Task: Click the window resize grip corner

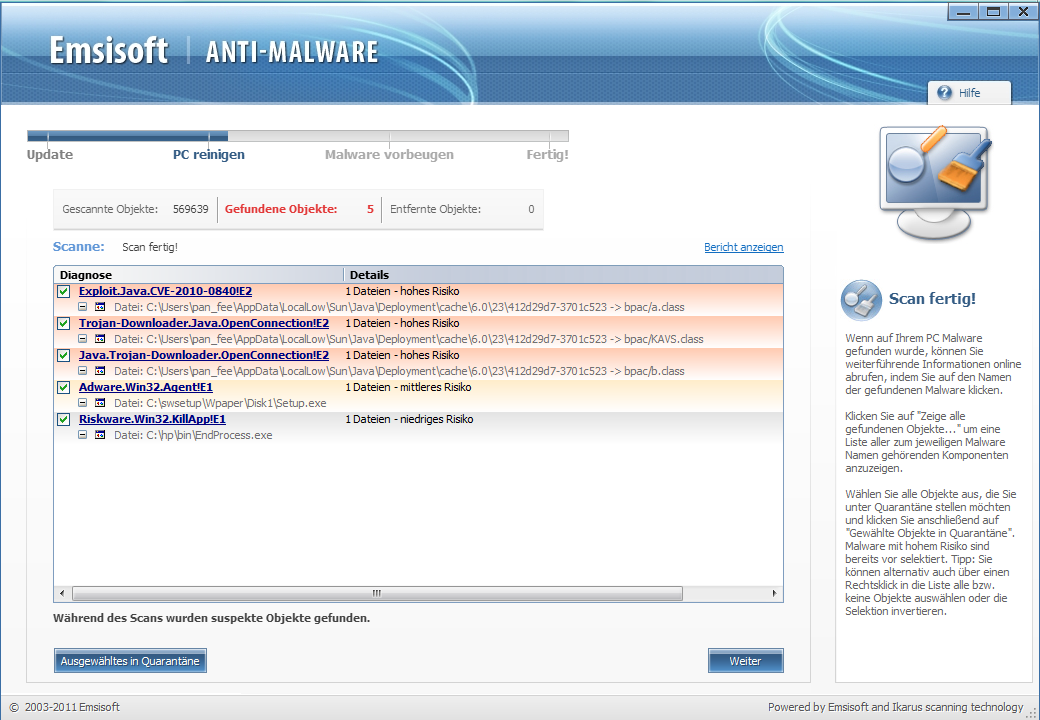Action: [x=1031, y=712]
